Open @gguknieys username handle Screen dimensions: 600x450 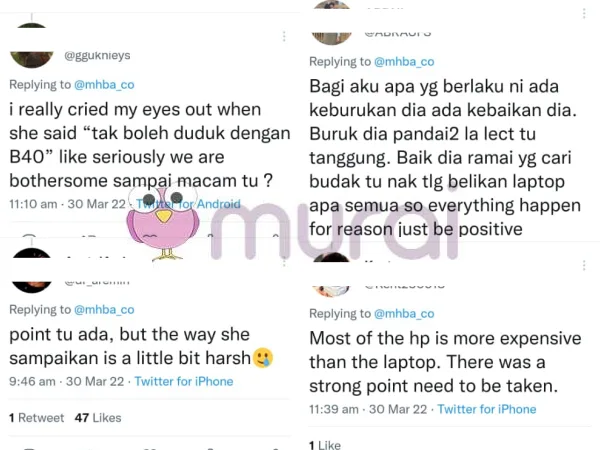tap(97, 55)
